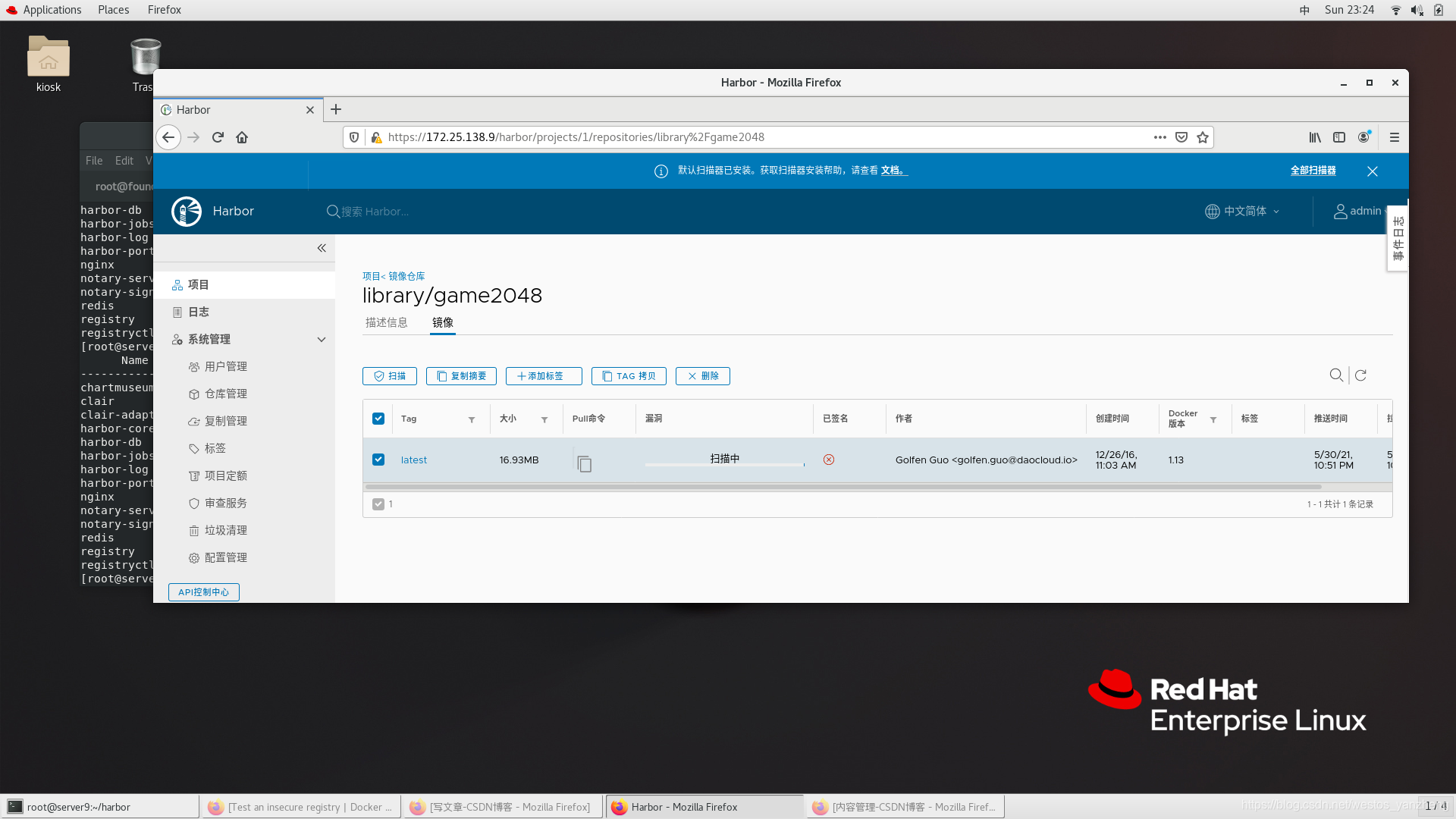
Task: Open the Edit menu in terminal window
Action: click(124, 161)
